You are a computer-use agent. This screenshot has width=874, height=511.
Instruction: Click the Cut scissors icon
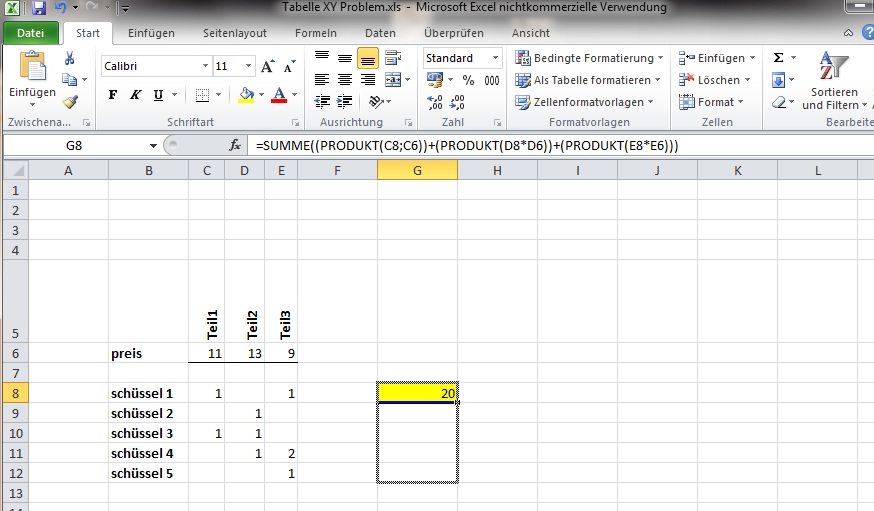click(70, 58)
